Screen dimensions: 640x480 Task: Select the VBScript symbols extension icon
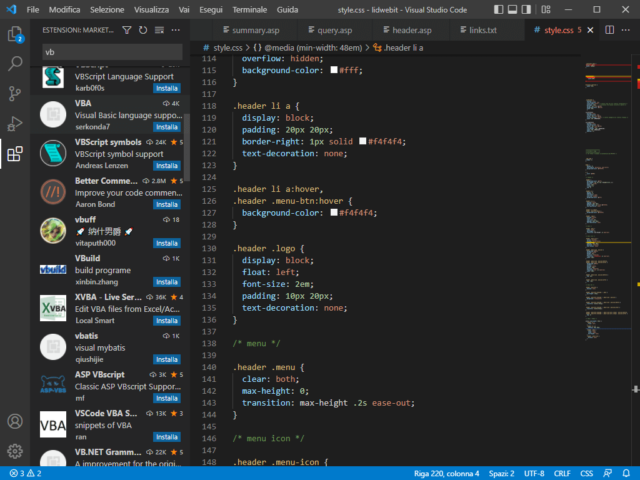[53, 153]
